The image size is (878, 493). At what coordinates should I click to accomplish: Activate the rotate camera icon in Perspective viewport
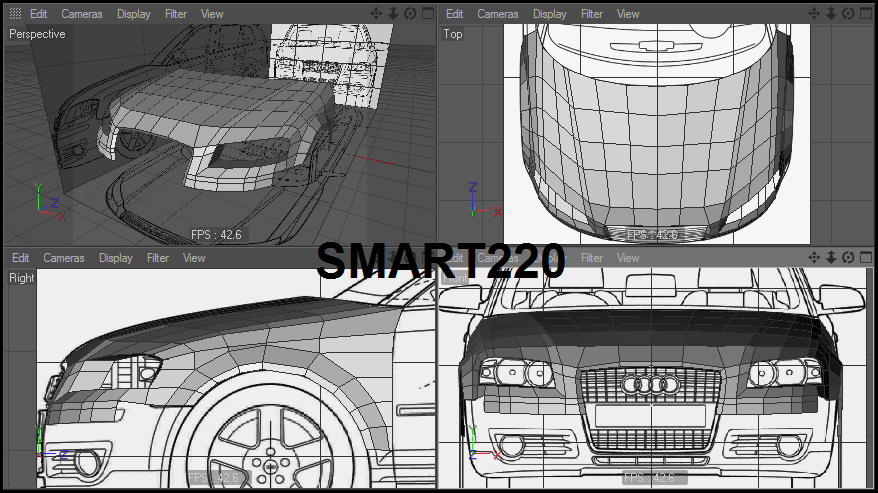410,13
